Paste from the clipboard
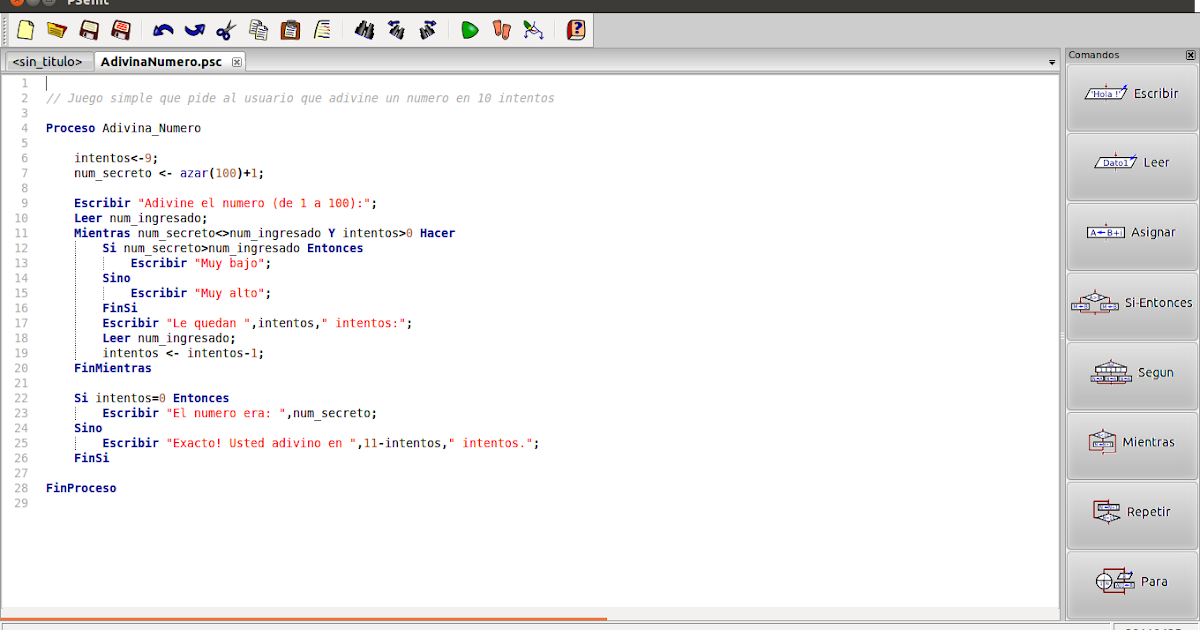The image size is (1200, 630). pyautogui.click(x=290, y=30)
